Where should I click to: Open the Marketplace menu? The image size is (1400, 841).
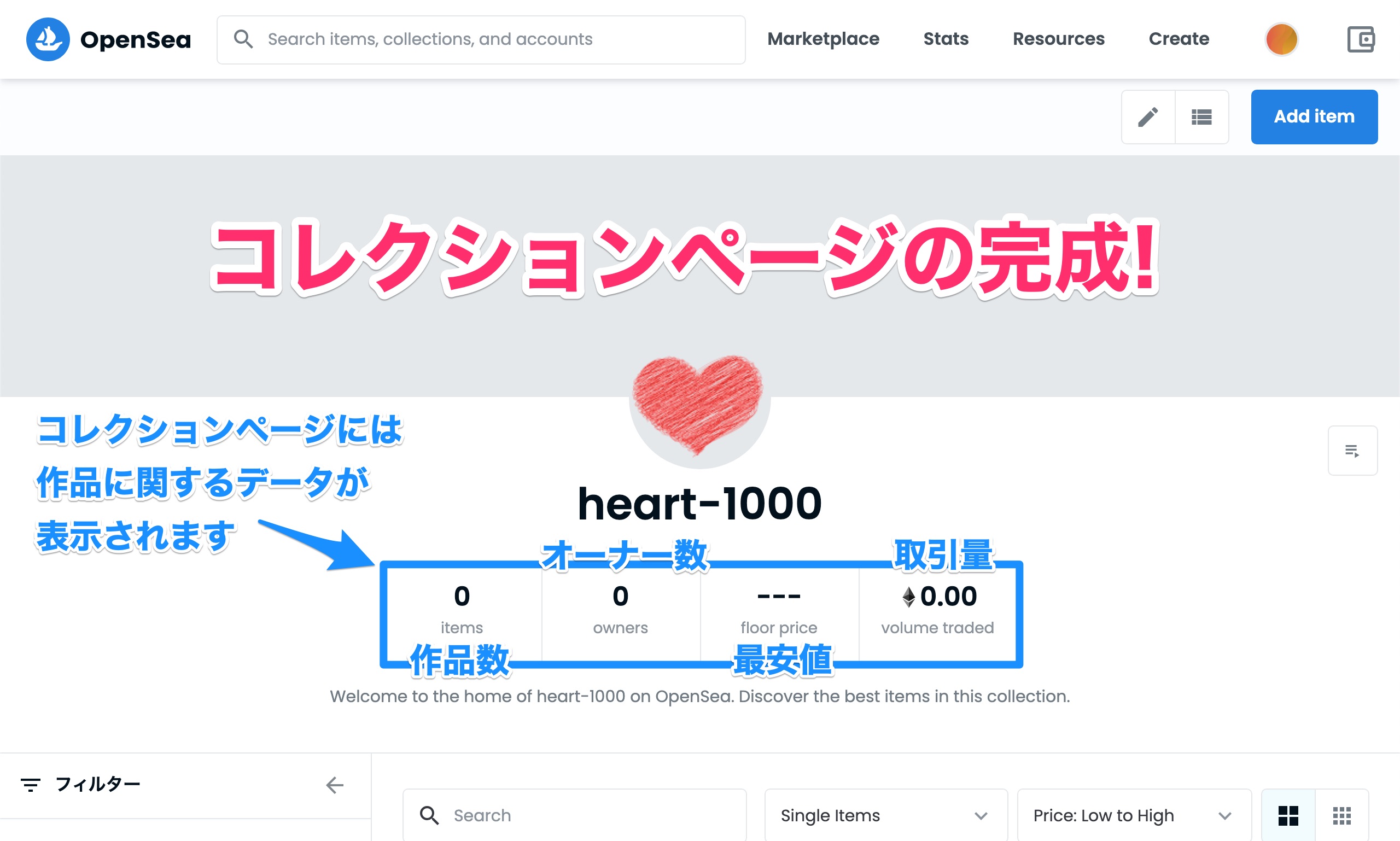pos(823,39)
